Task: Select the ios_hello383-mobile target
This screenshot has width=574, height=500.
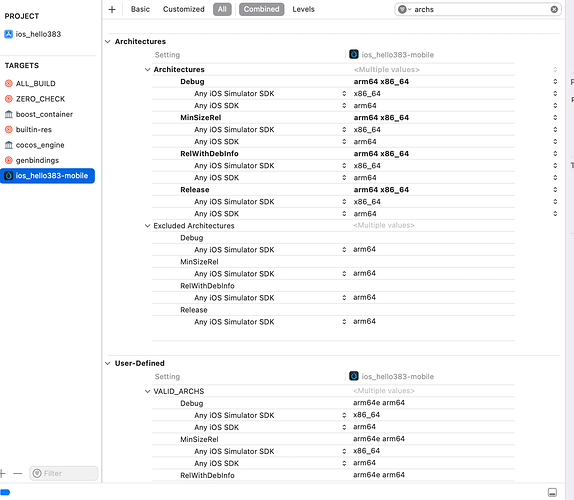Action: tap(47, 176)
